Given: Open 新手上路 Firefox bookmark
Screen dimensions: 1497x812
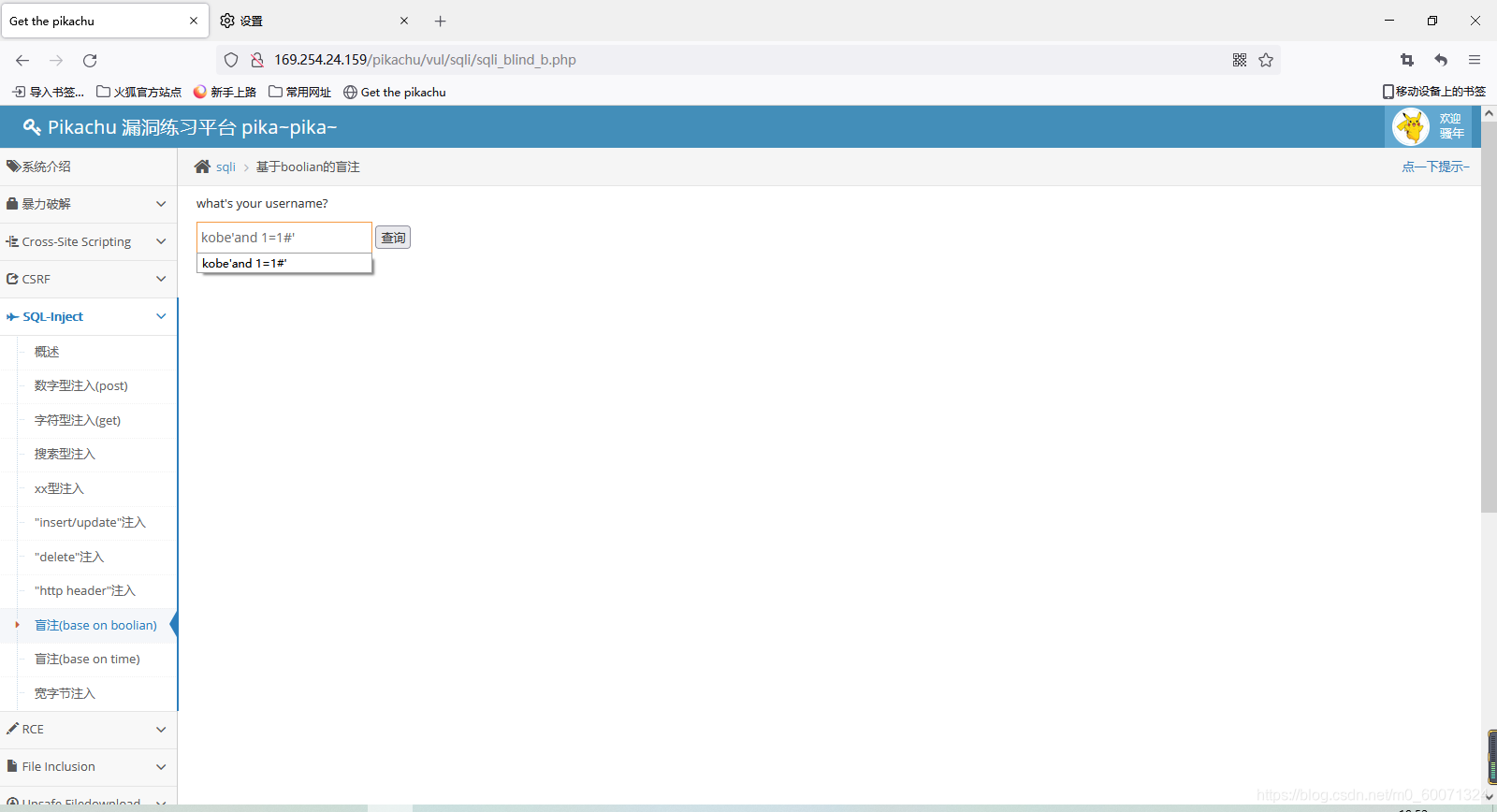Looking at the screenshot, I should click(x=225, y=92).
